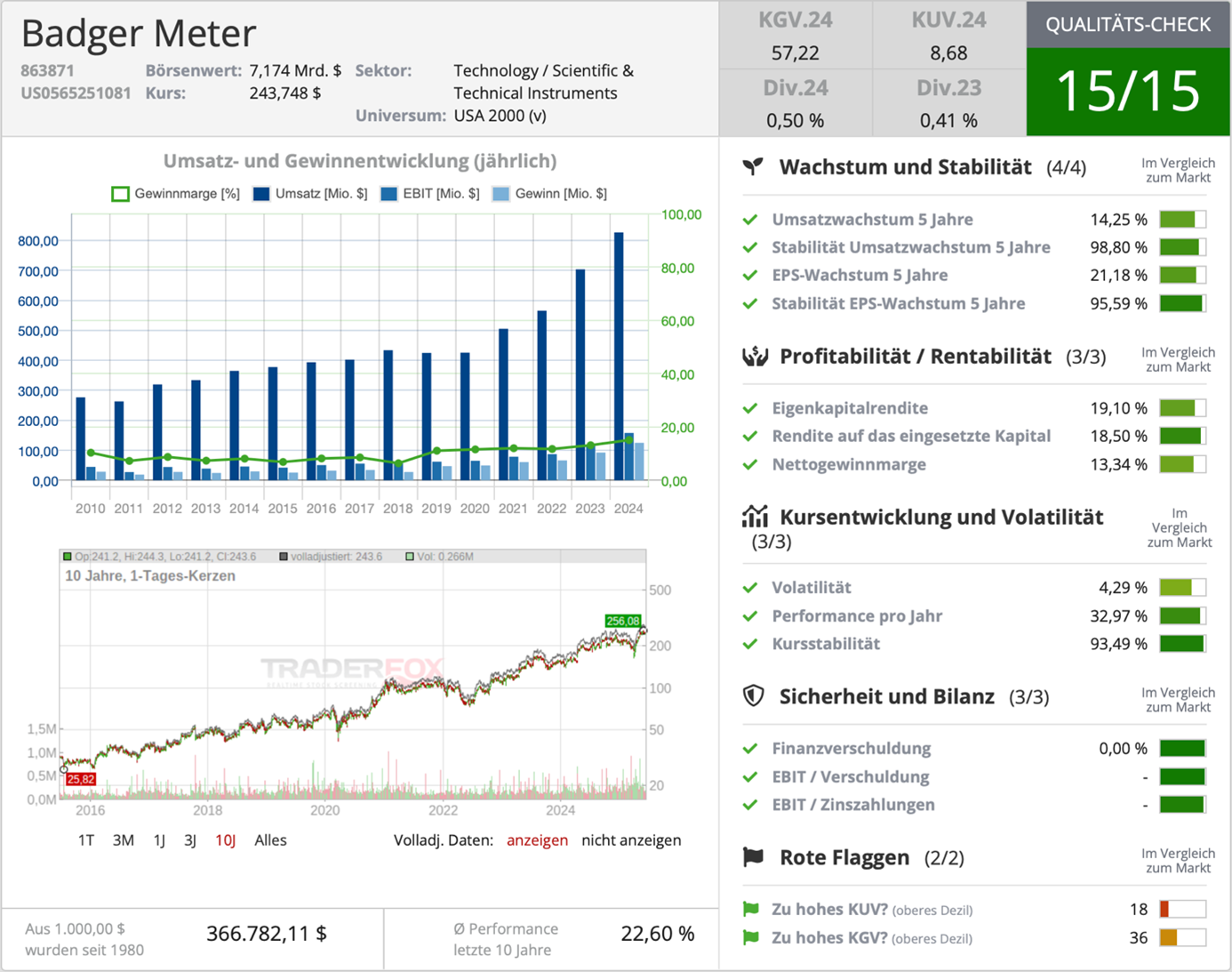Click the QUALITÄTS-CHECK header
The width and height of the screenshot is (1232, 972).
pos(1128,25)
